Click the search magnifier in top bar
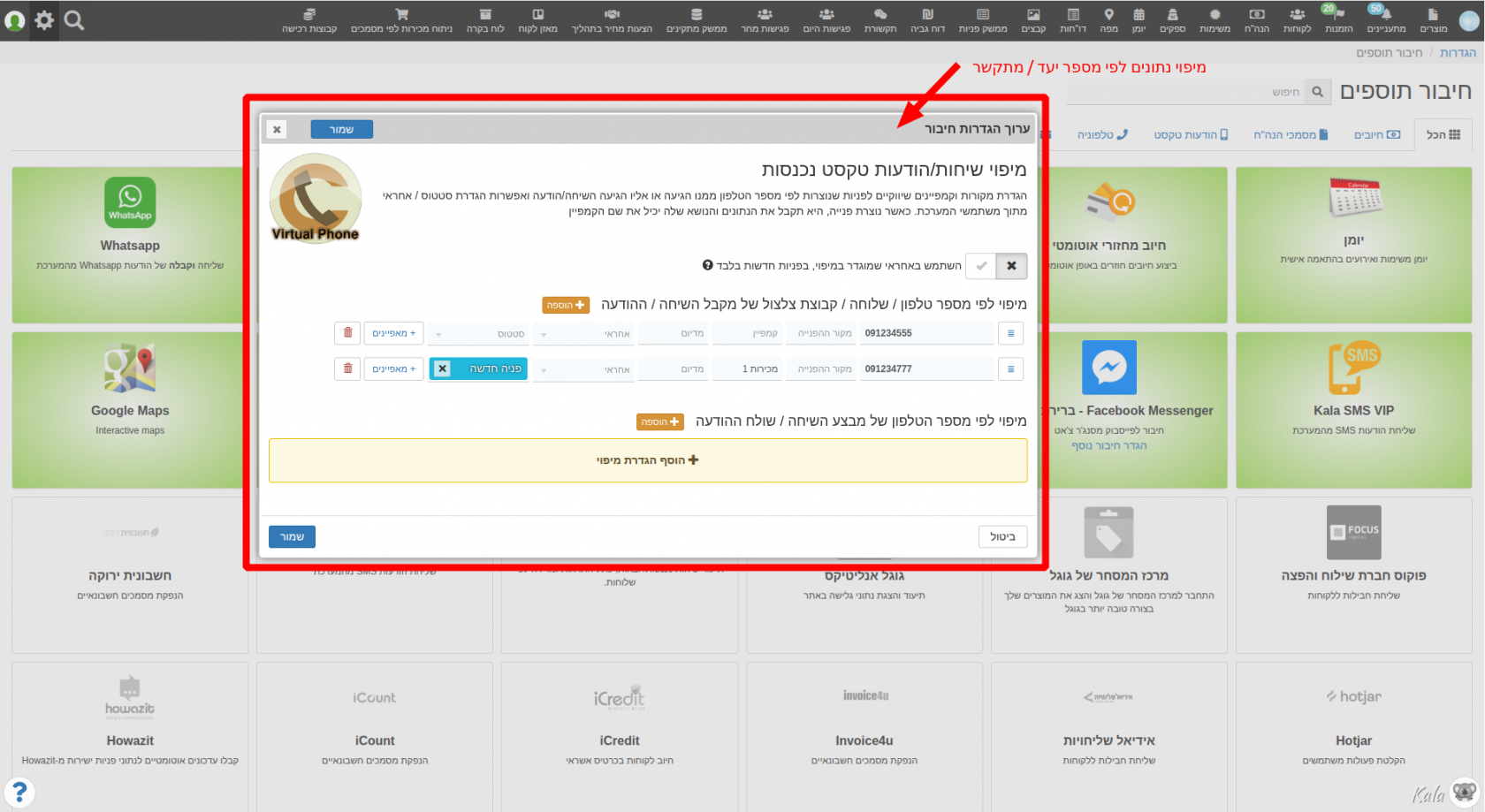Image resolution: width=1485 pixels, height=812 pixels. click(74, 20)
